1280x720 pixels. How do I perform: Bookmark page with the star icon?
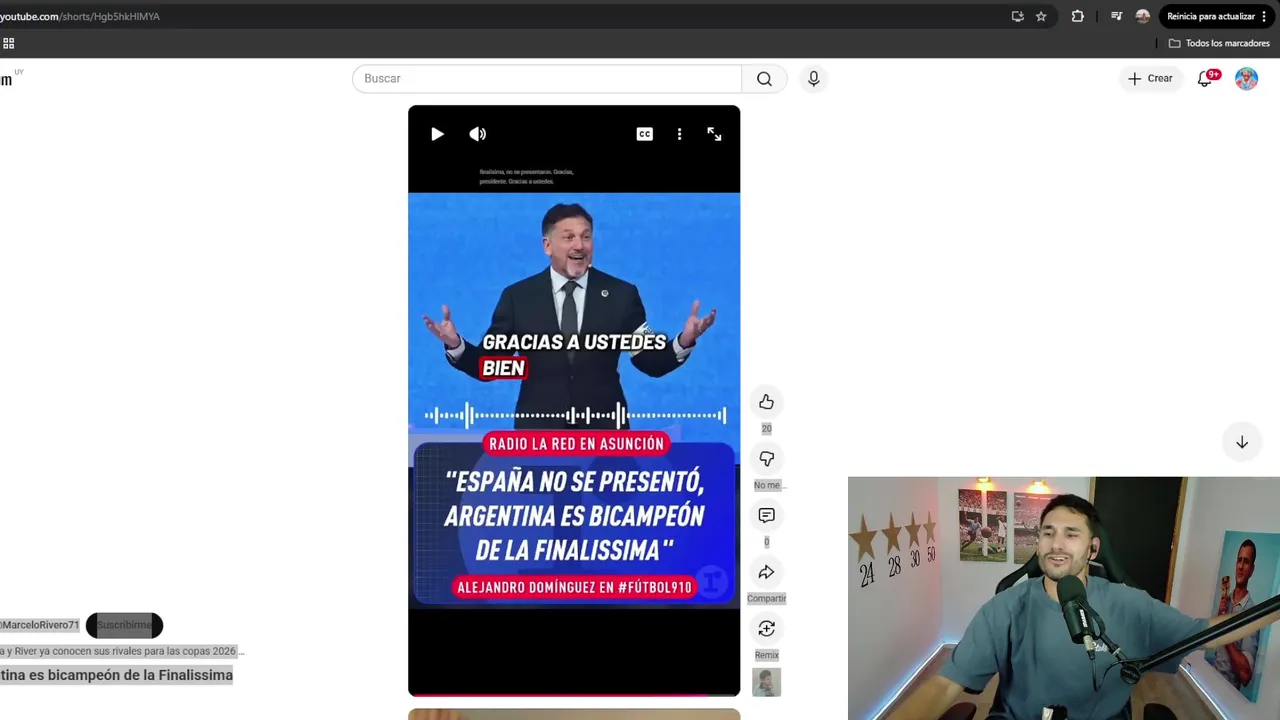[1041, 16]
